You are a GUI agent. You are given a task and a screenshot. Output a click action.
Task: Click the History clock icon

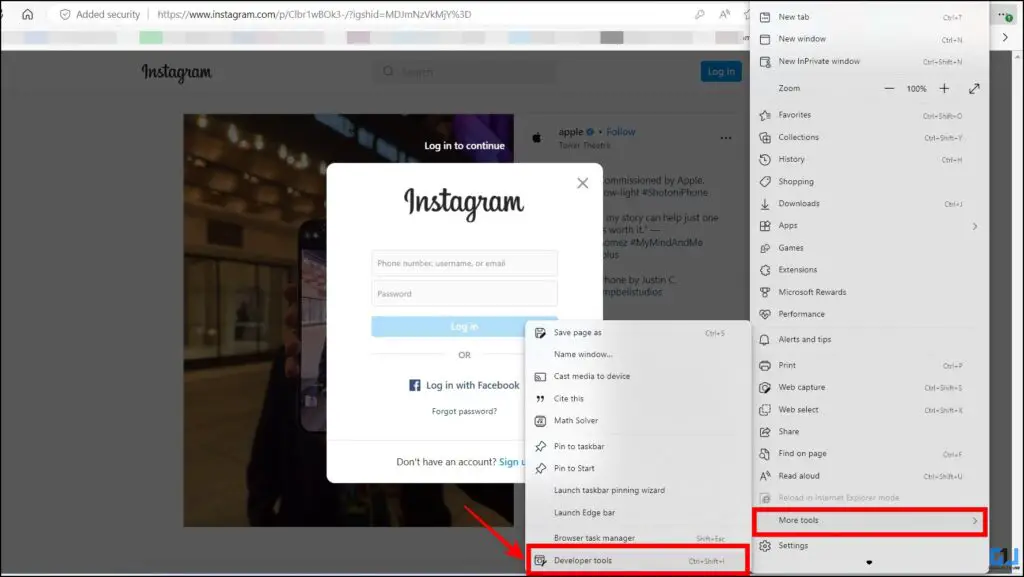765,159
